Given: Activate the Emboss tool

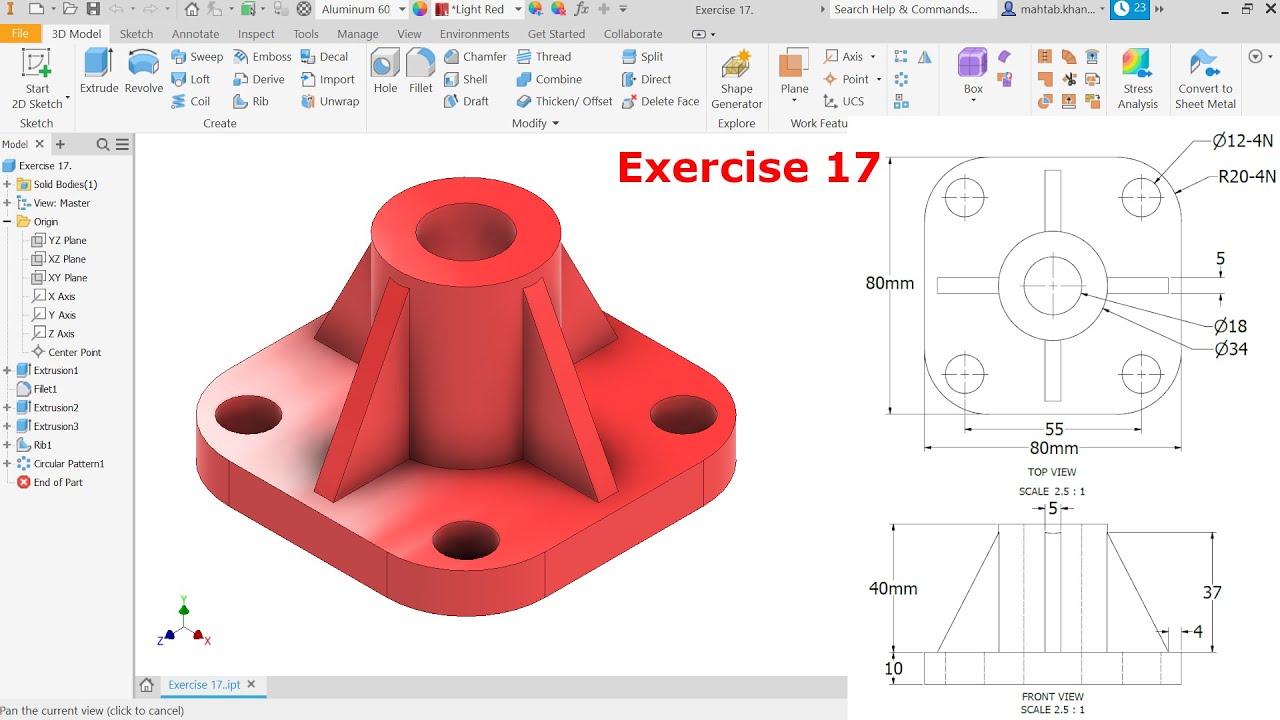Looking at the screenshot, I should pos(262,57).
